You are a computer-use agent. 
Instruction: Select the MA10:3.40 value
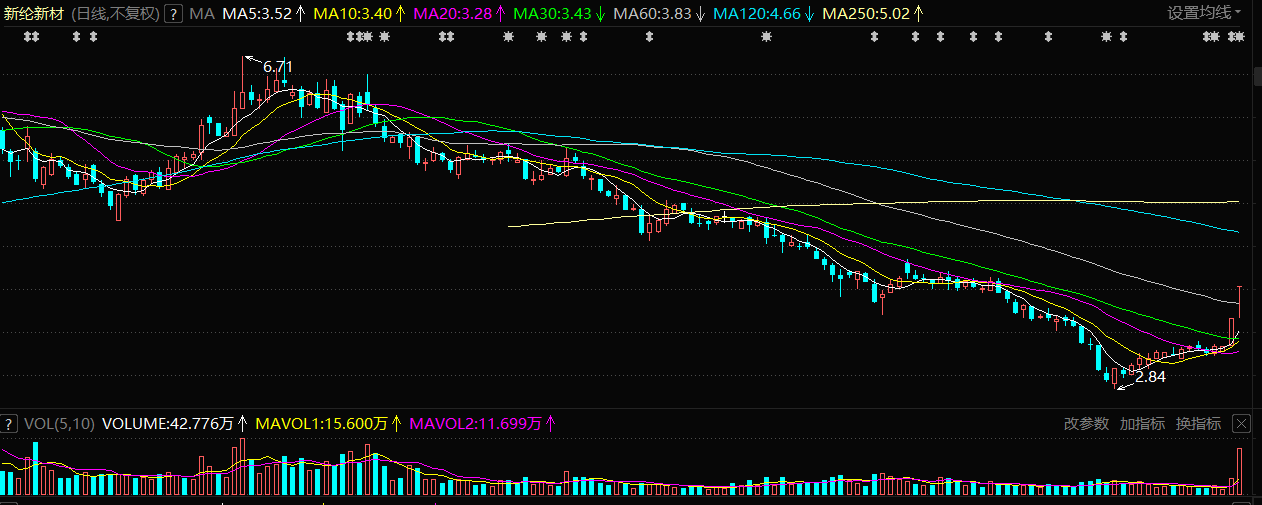351,14
